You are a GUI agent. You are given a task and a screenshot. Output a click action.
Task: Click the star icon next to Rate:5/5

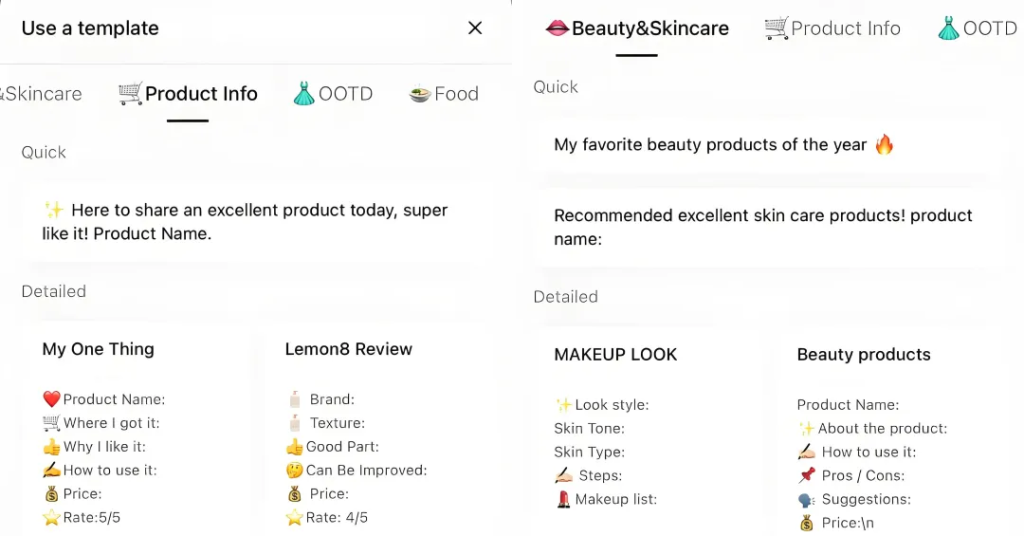click(52, 518)
